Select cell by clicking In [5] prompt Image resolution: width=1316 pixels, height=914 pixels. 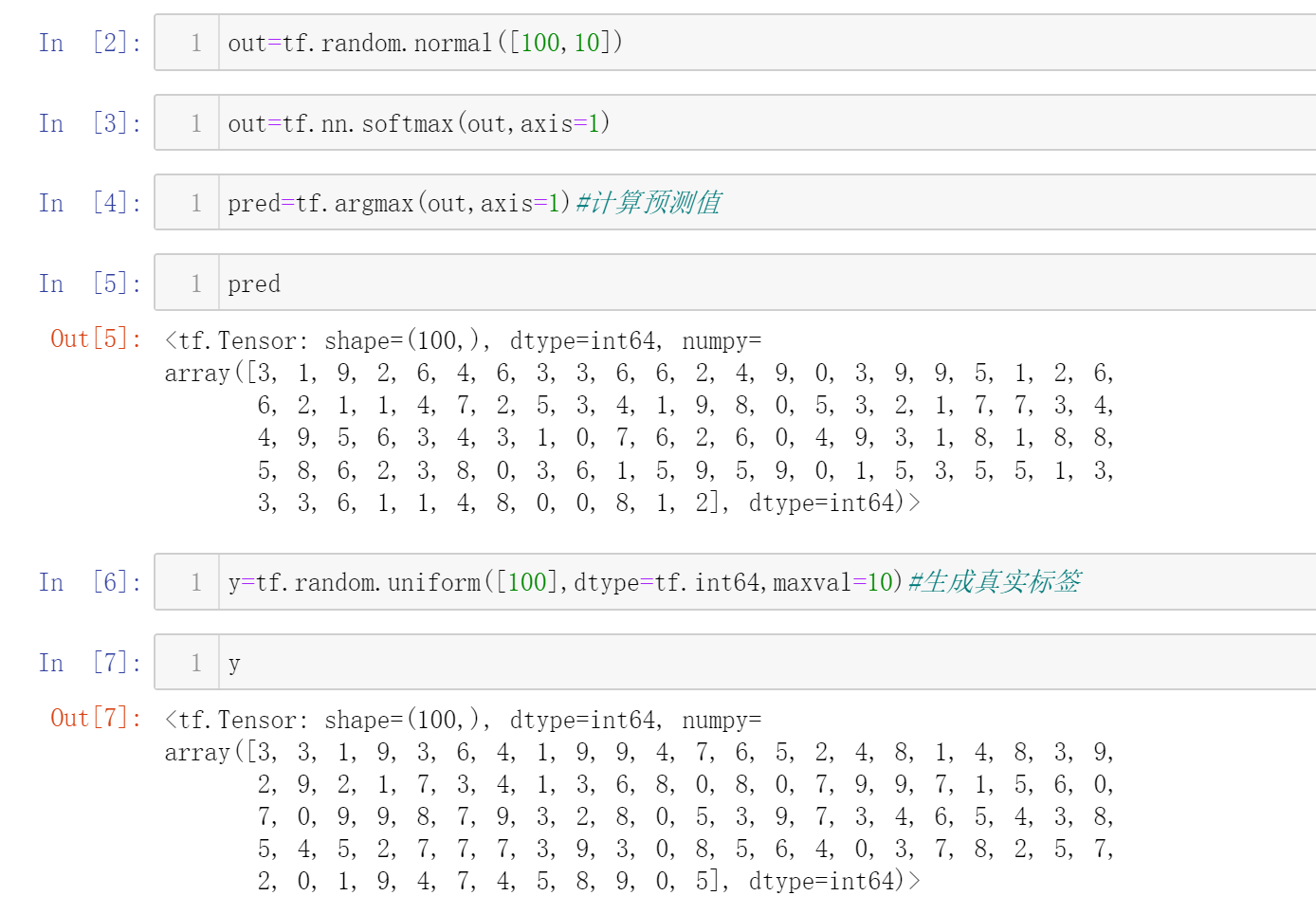(x=89, y=283)
